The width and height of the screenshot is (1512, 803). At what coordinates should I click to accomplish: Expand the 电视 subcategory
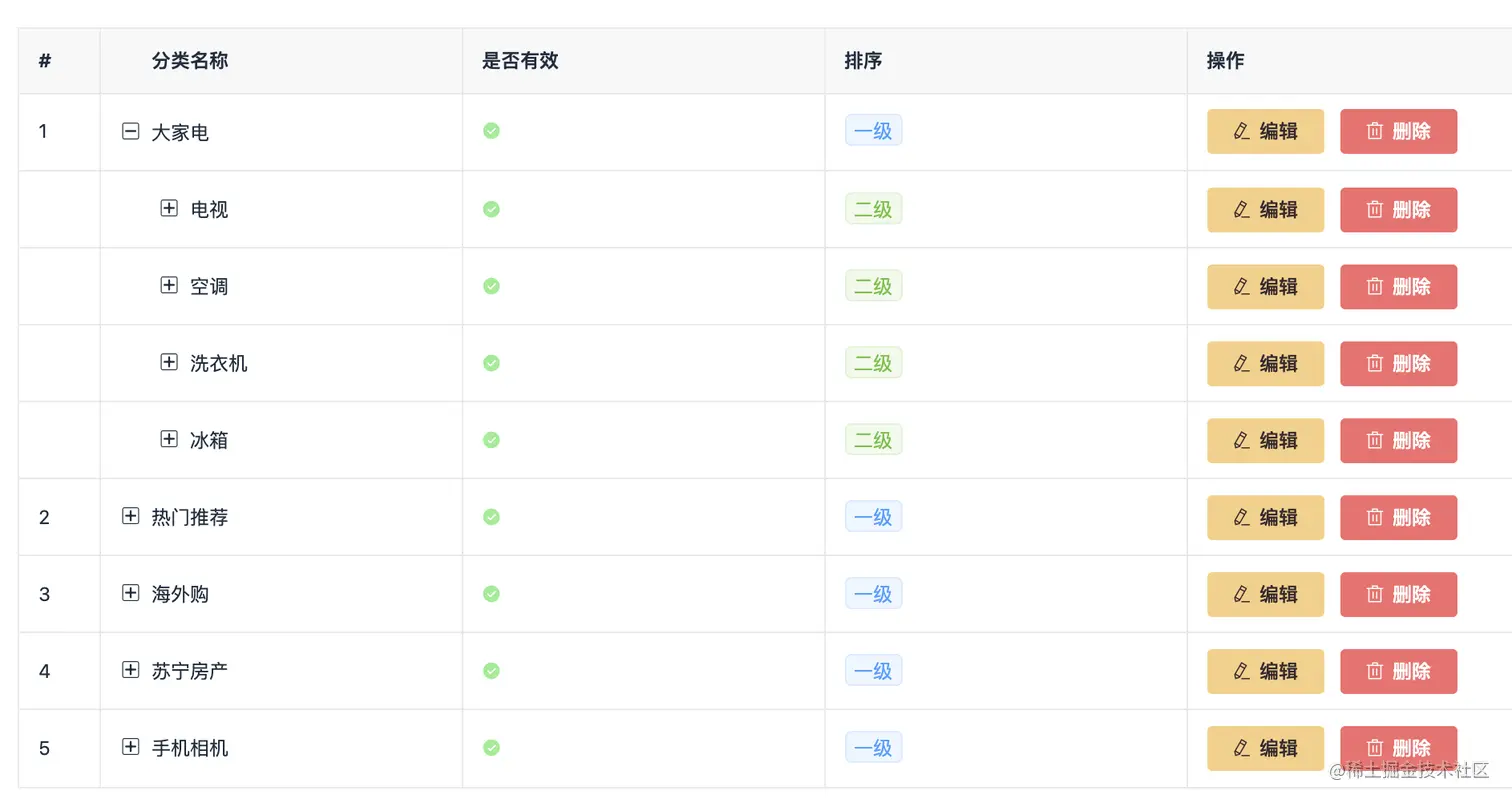[x=169, y=208]
